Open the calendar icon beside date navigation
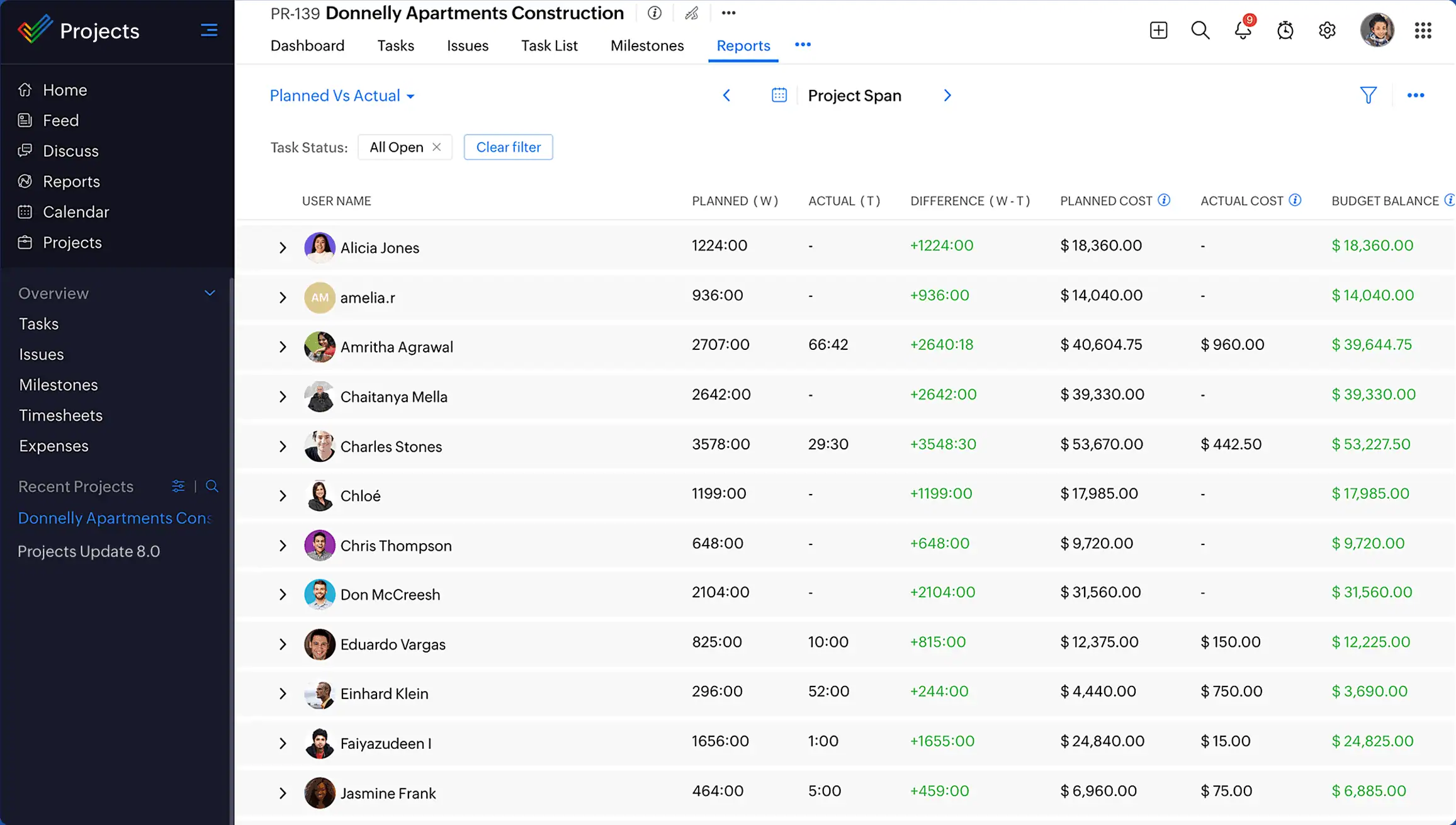Image resolution: width=1456 pixels, height=825 pixels. click(x=779, y=95)
